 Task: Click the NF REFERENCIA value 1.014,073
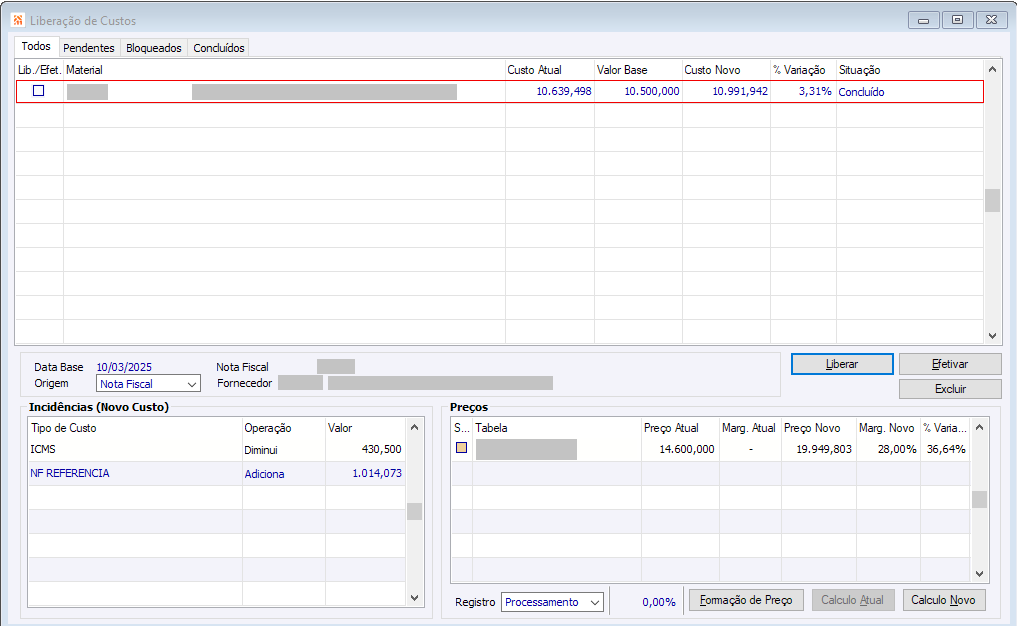[377, 473]
